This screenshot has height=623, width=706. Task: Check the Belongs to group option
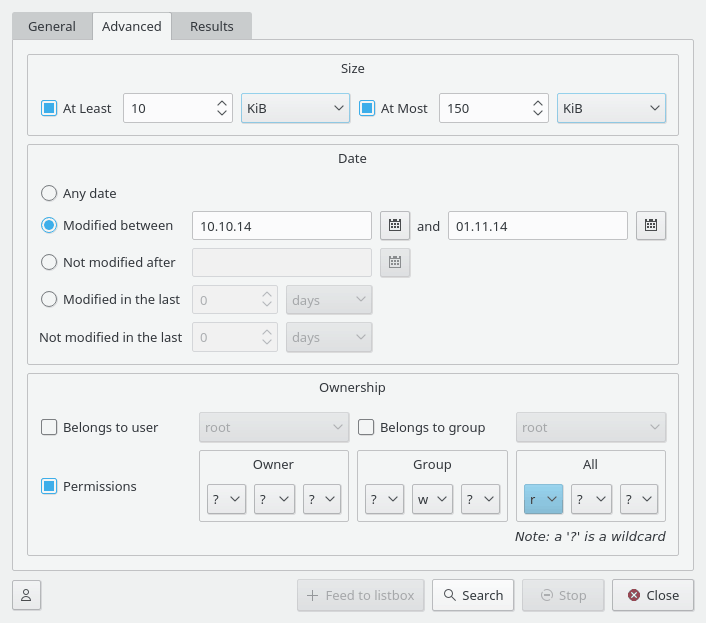367,427
